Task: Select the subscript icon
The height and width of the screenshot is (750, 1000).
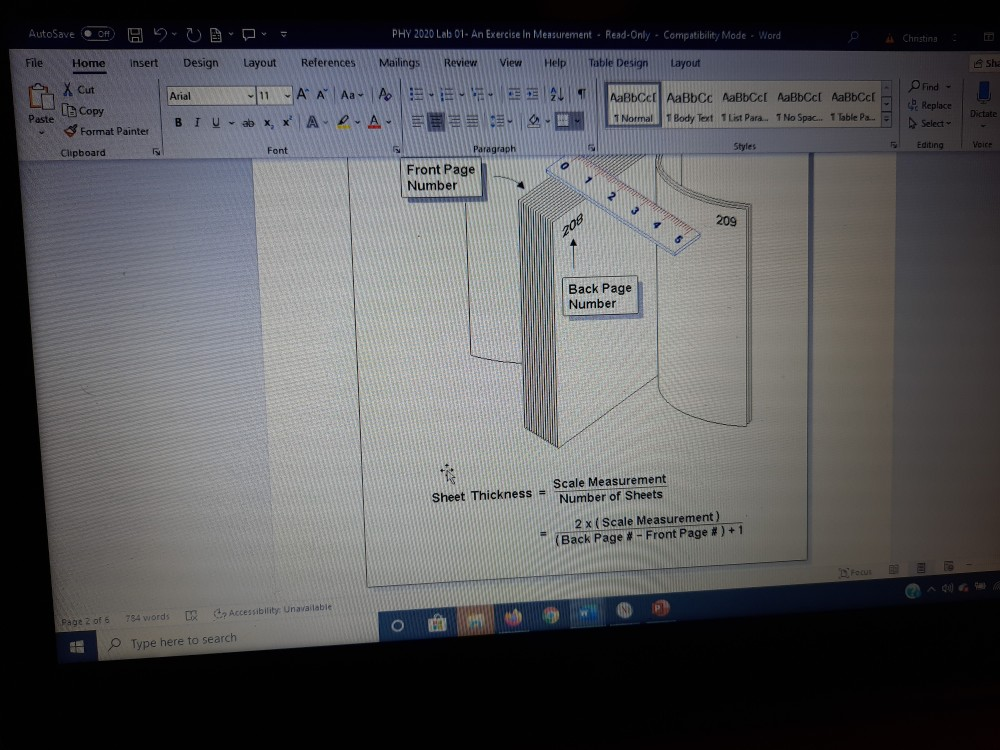Action: coord(267,122)
